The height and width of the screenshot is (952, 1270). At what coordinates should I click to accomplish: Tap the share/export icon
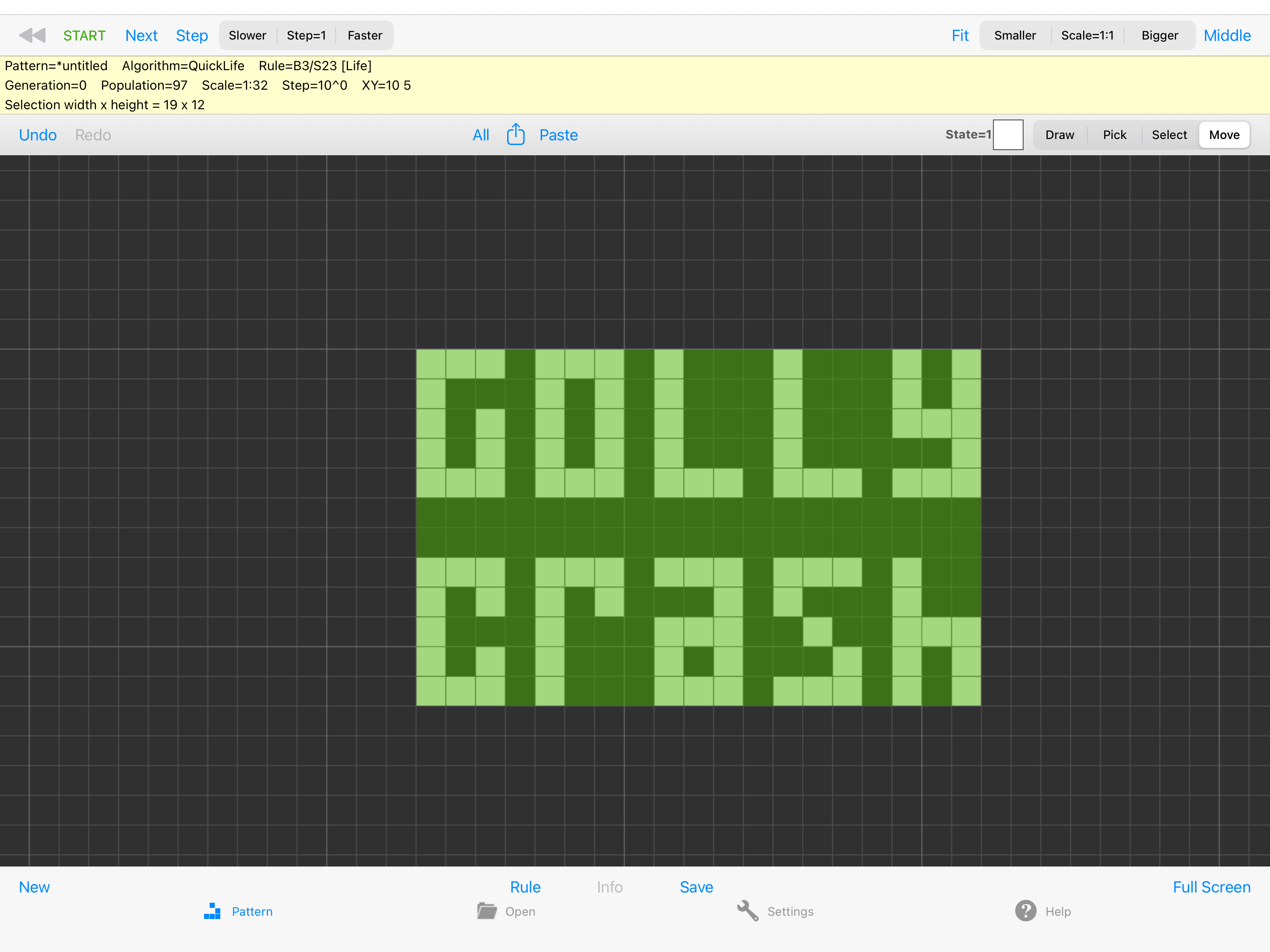pos(516,134)
